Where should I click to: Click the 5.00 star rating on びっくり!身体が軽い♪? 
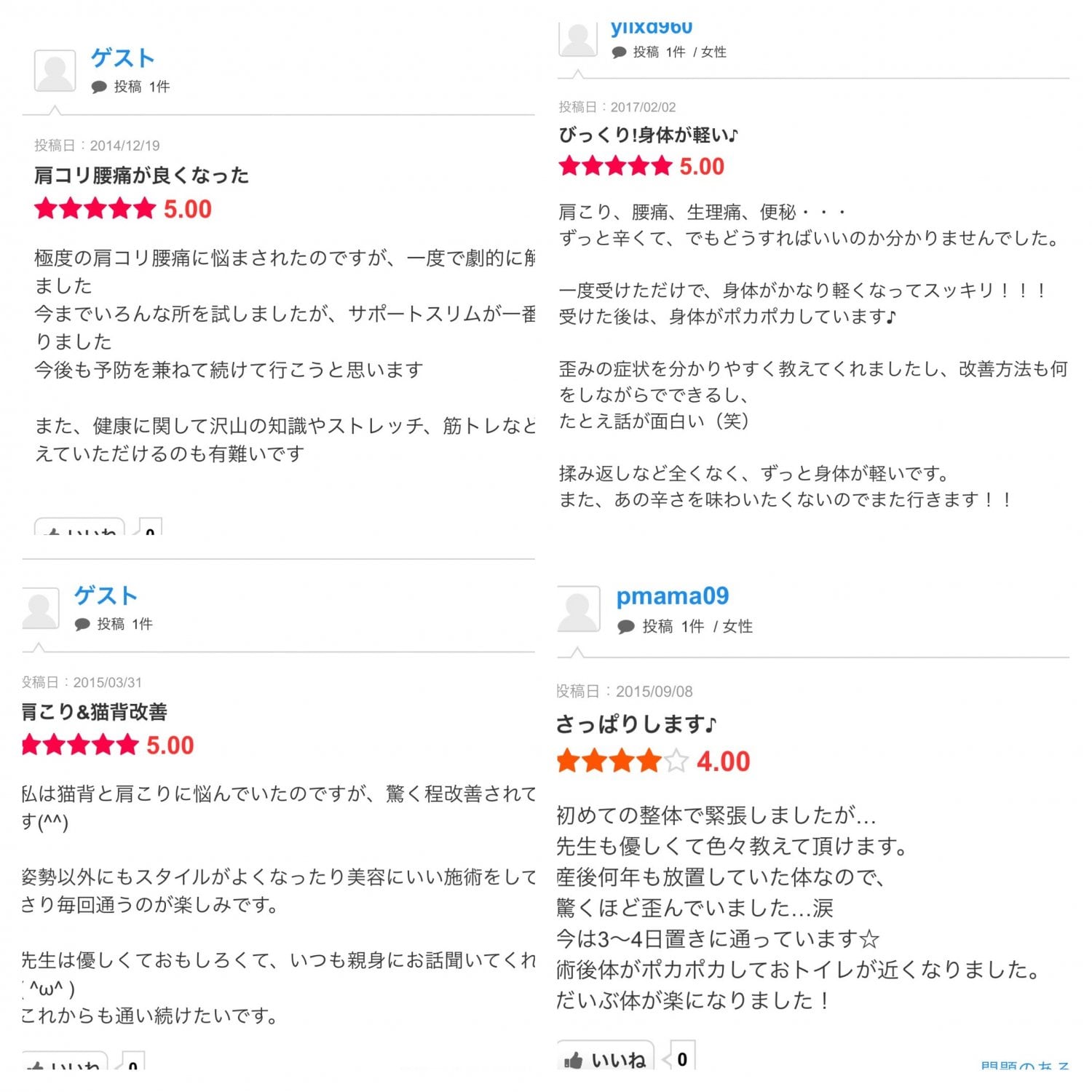coord(615,166)
